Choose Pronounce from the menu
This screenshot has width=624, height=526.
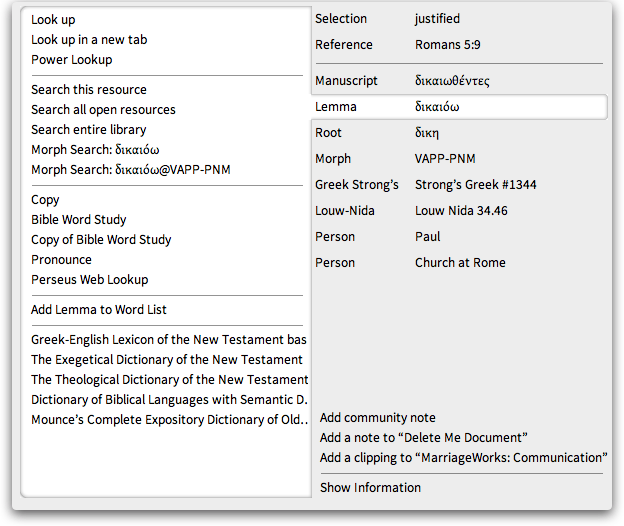(x=61, y=259)
